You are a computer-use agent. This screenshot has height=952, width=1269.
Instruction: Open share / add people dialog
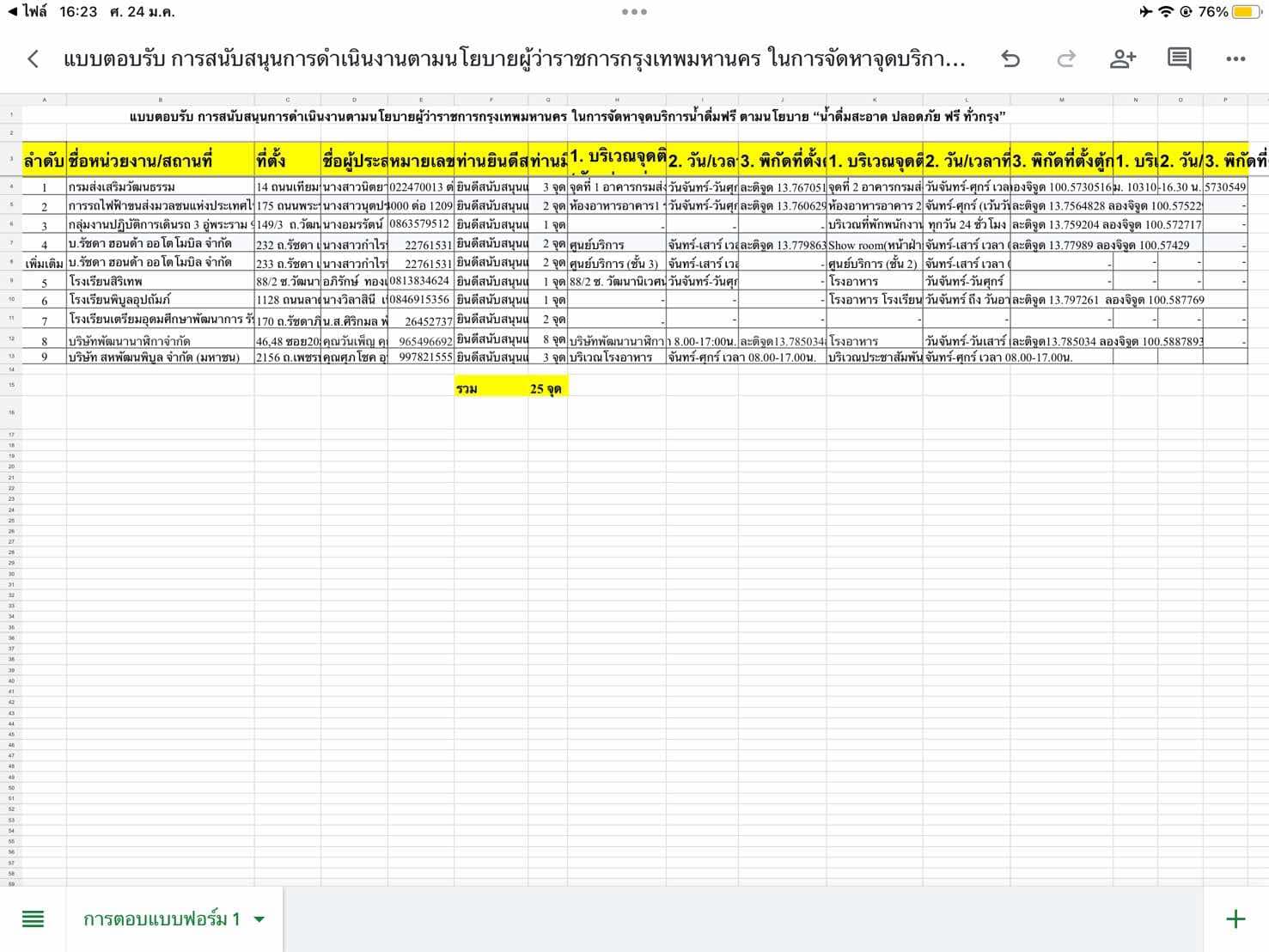click(1122, 58)
